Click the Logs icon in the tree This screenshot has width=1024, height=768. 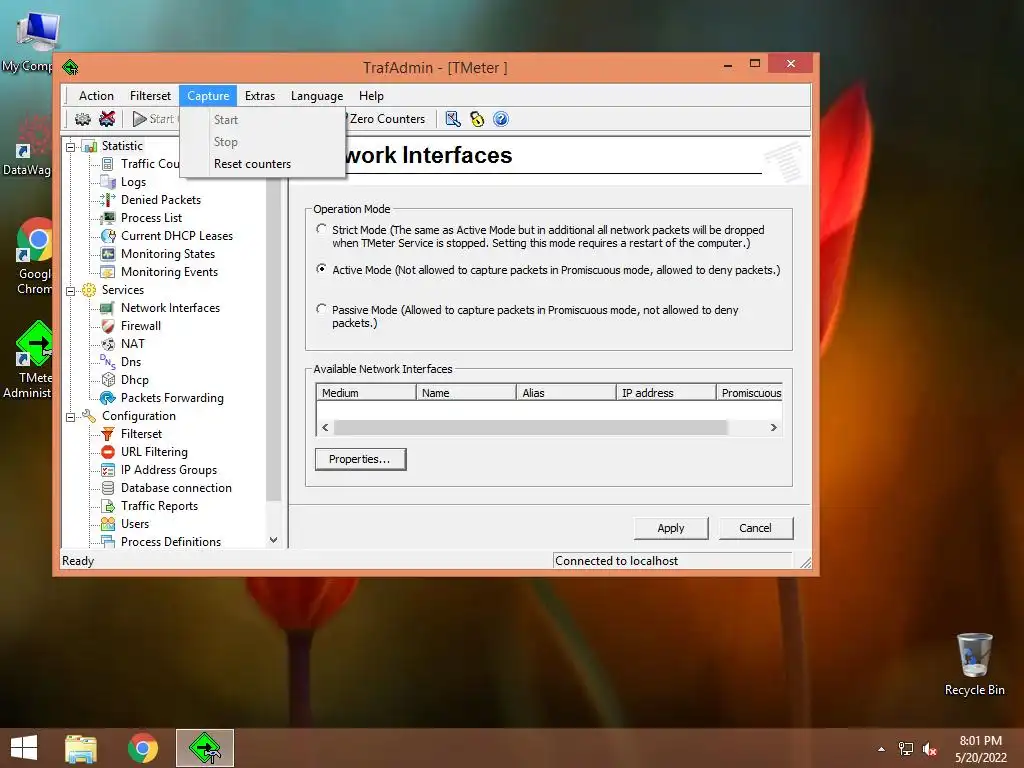tap(108, 182)
